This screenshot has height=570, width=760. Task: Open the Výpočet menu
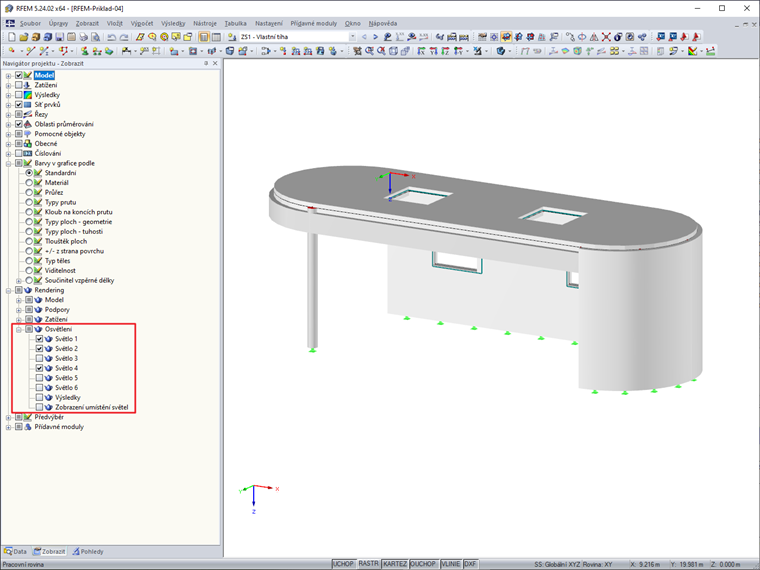pos(142,23)
